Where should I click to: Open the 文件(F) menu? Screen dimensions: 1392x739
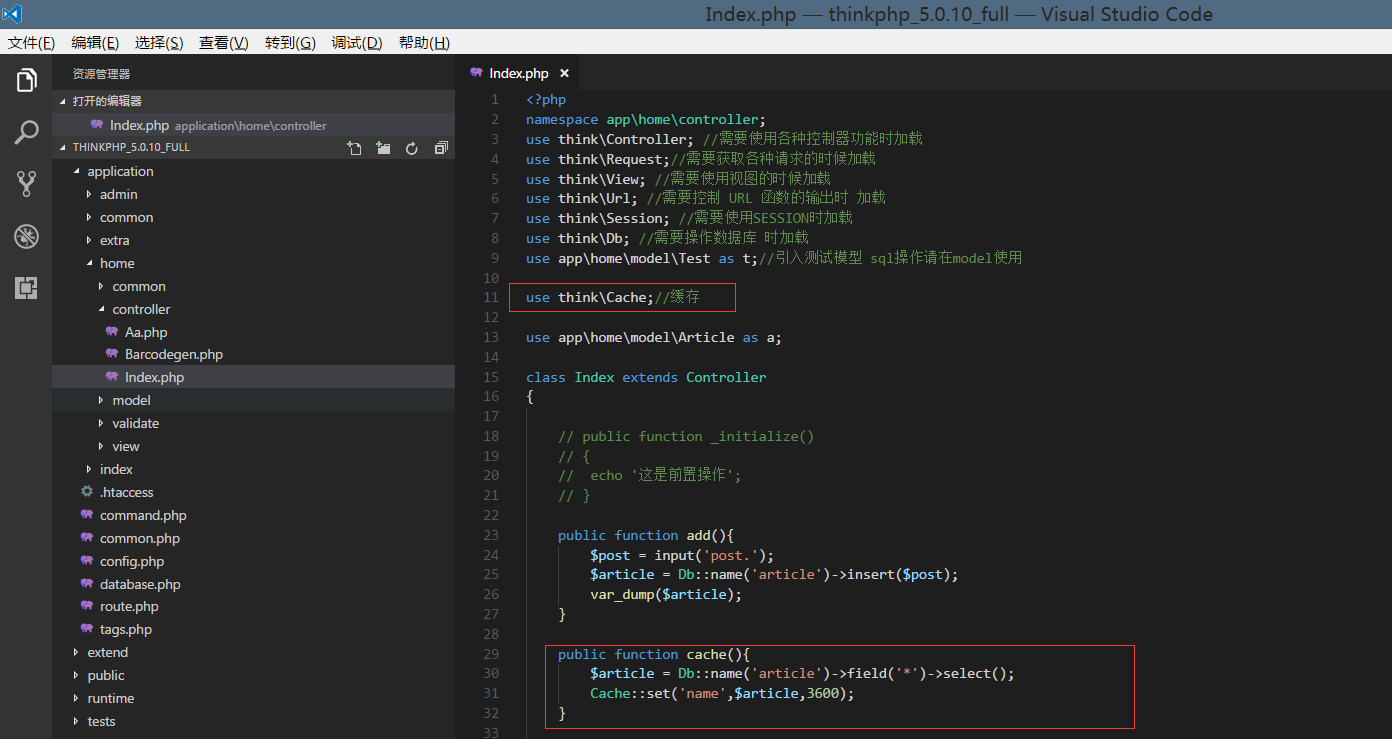pos(31,42)
